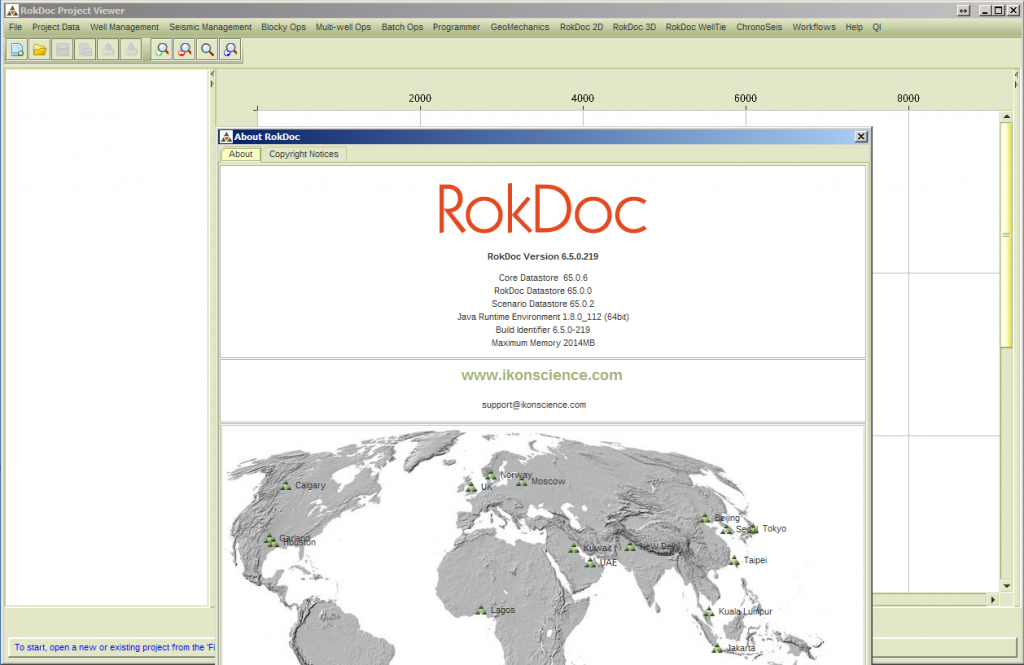This screenshot has width=1024, height=665.
Task: Close the About RokDoc dialog
Action: click(x=861, y=136)
